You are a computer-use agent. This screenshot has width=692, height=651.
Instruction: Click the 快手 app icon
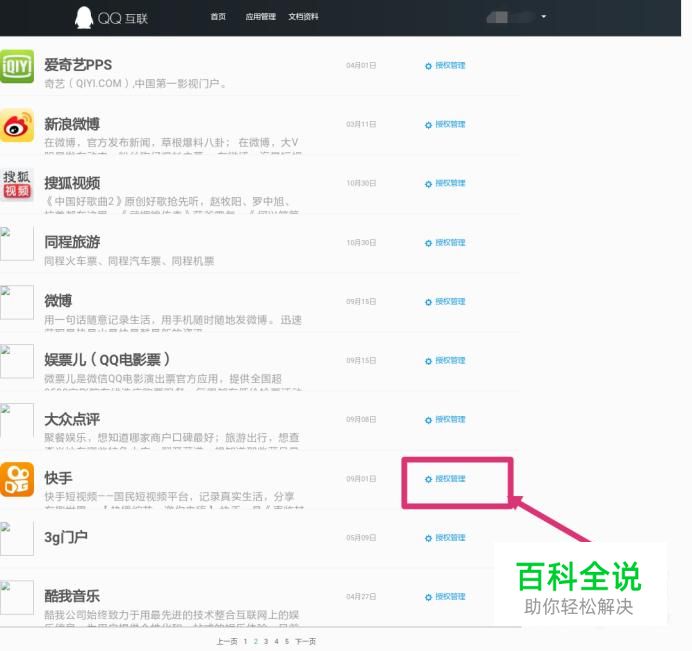[17, 479]
